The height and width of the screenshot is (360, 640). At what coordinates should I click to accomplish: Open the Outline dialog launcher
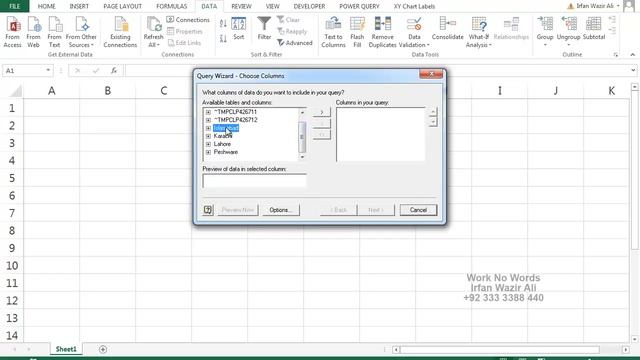616,55
